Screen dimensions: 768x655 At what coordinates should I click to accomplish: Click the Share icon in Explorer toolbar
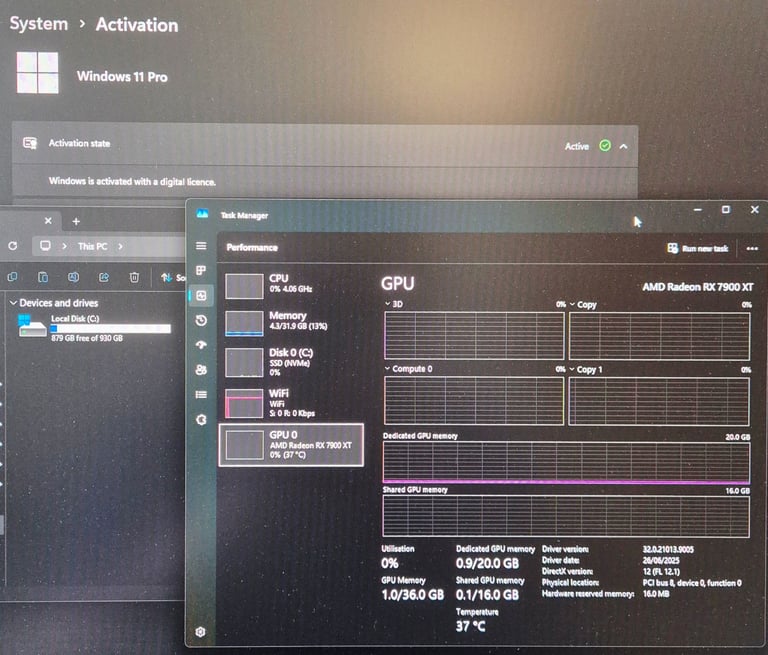coord(104,277)
